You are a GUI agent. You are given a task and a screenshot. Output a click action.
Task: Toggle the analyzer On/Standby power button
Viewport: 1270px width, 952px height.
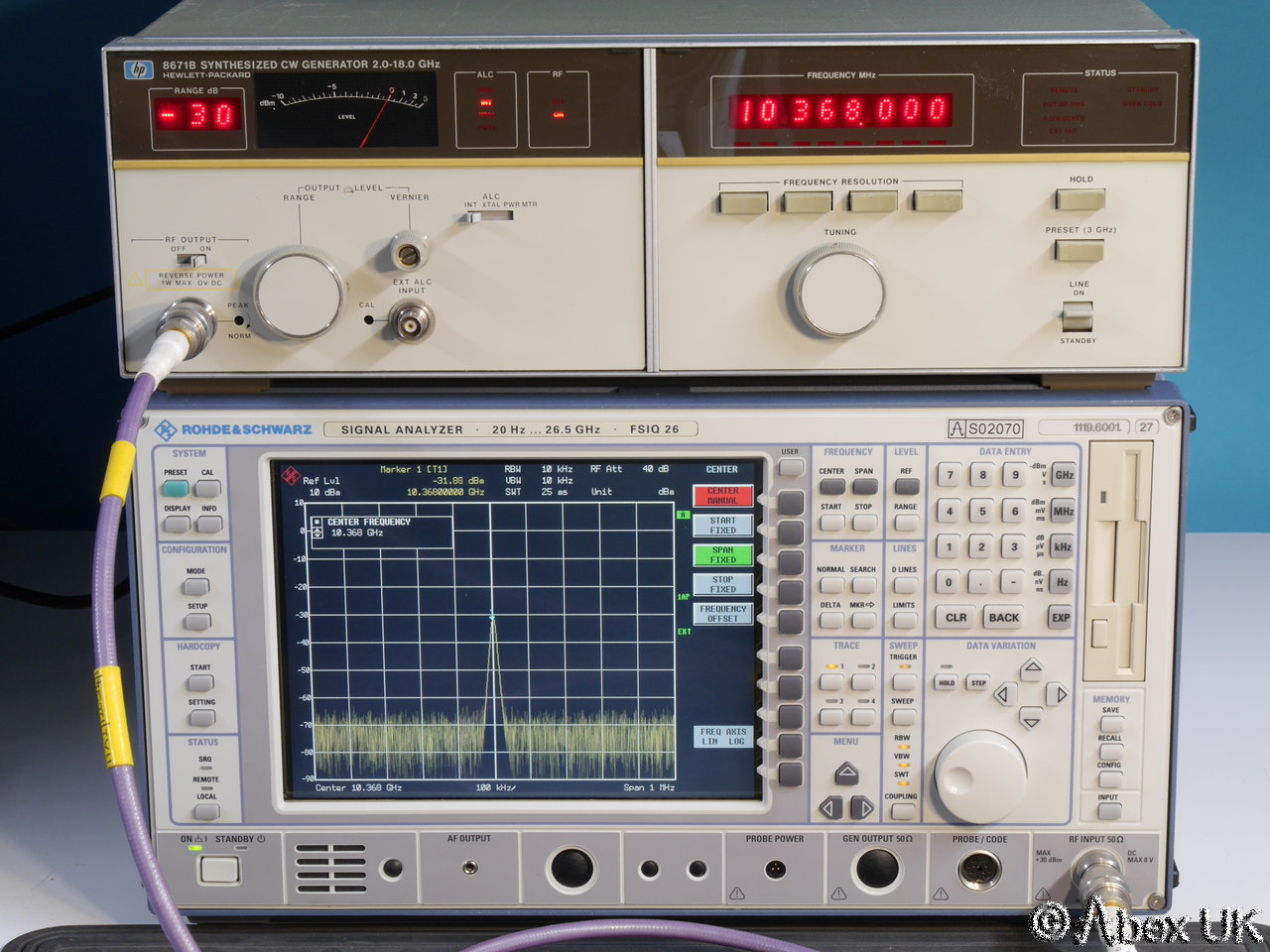click(218, 870)
